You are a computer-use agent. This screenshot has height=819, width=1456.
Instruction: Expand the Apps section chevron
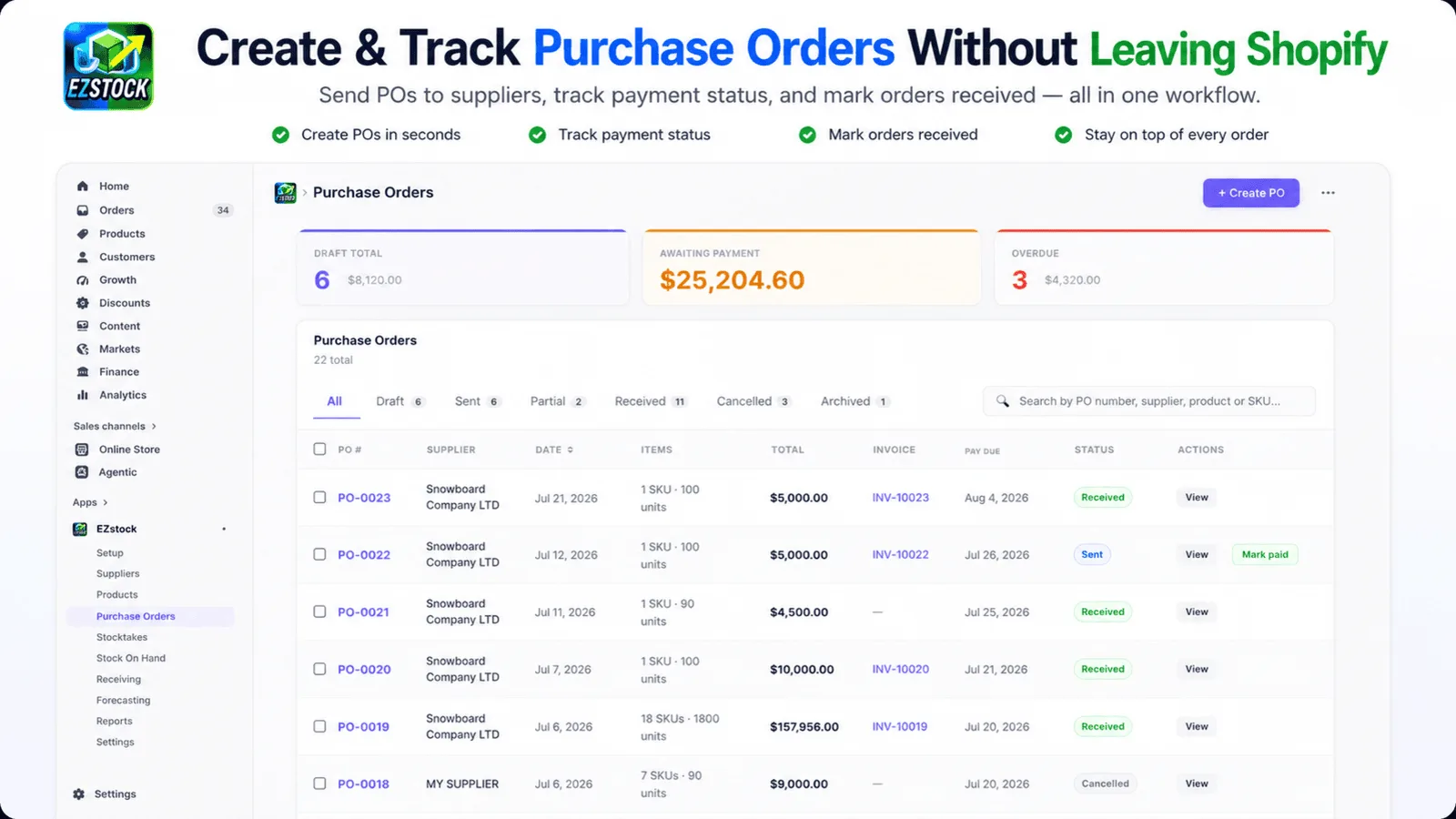pyautogui.click(x=106, y=502)
